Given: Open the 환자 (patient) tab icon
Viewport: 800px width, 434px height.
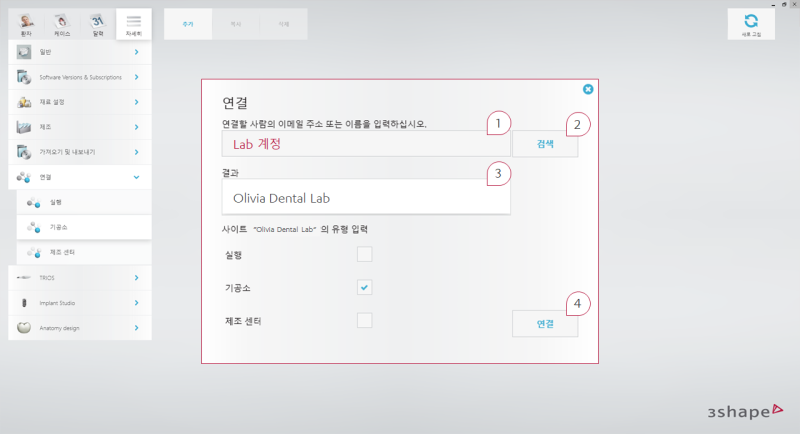Looking at the screenshot, I should coord(26,21).
